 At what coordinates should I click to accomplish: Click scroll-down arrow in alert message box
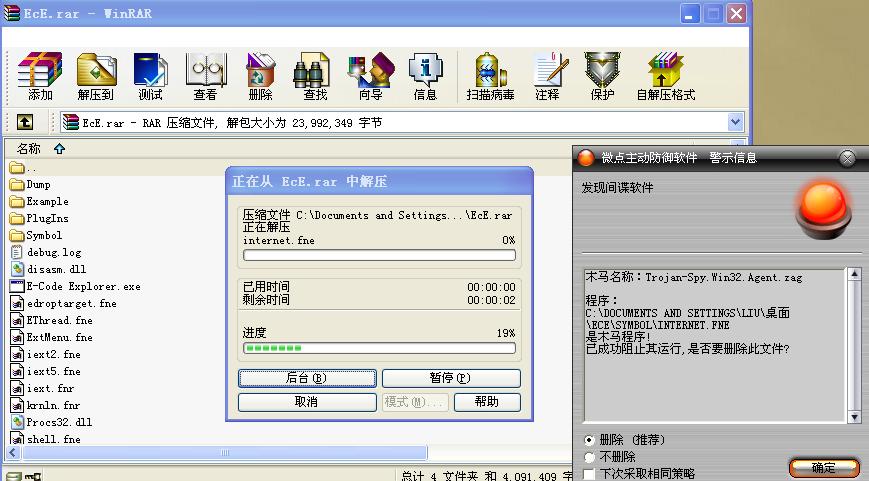click(x=854, y=417)
